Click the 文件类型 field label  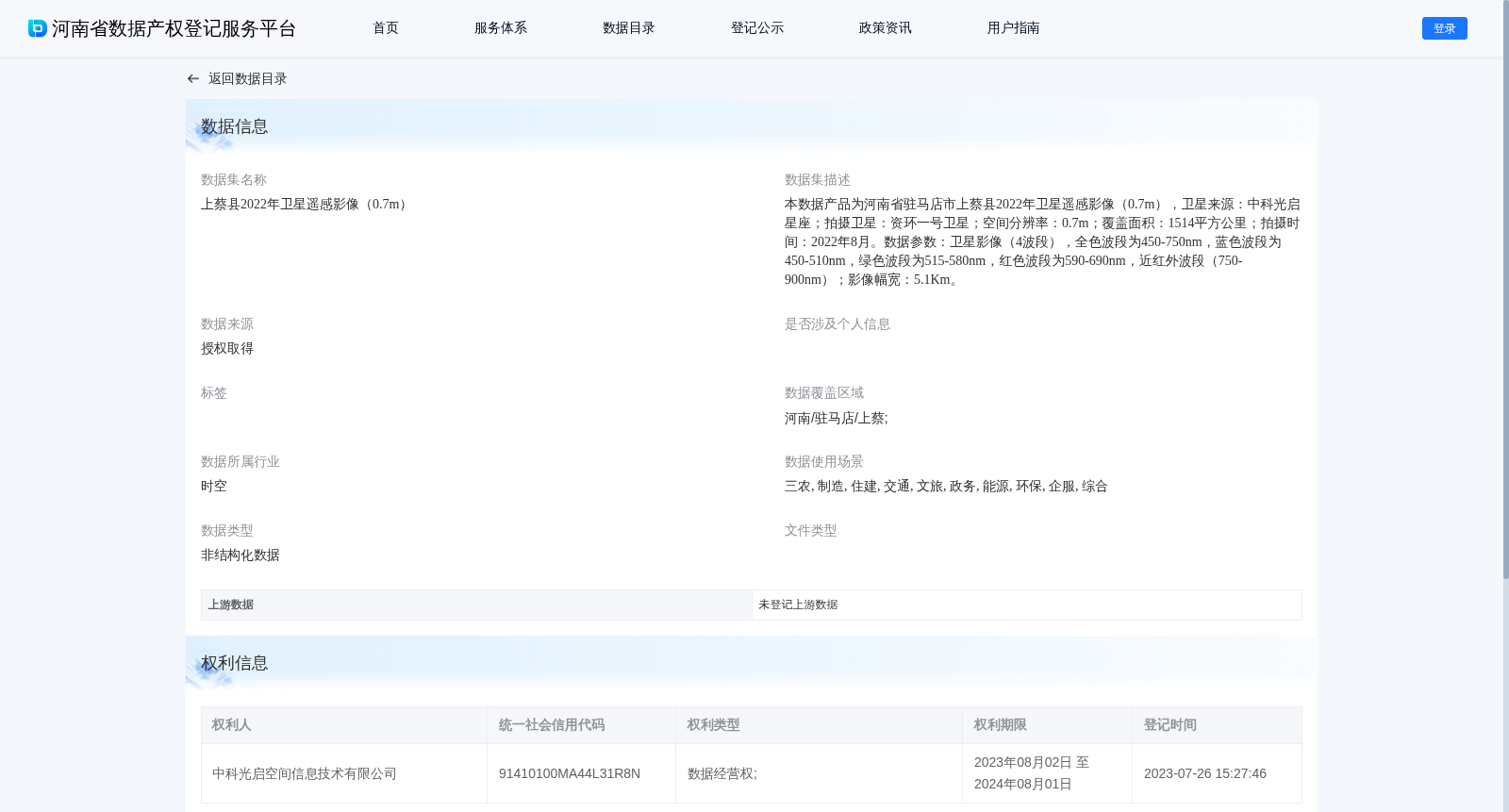[811, 531]
